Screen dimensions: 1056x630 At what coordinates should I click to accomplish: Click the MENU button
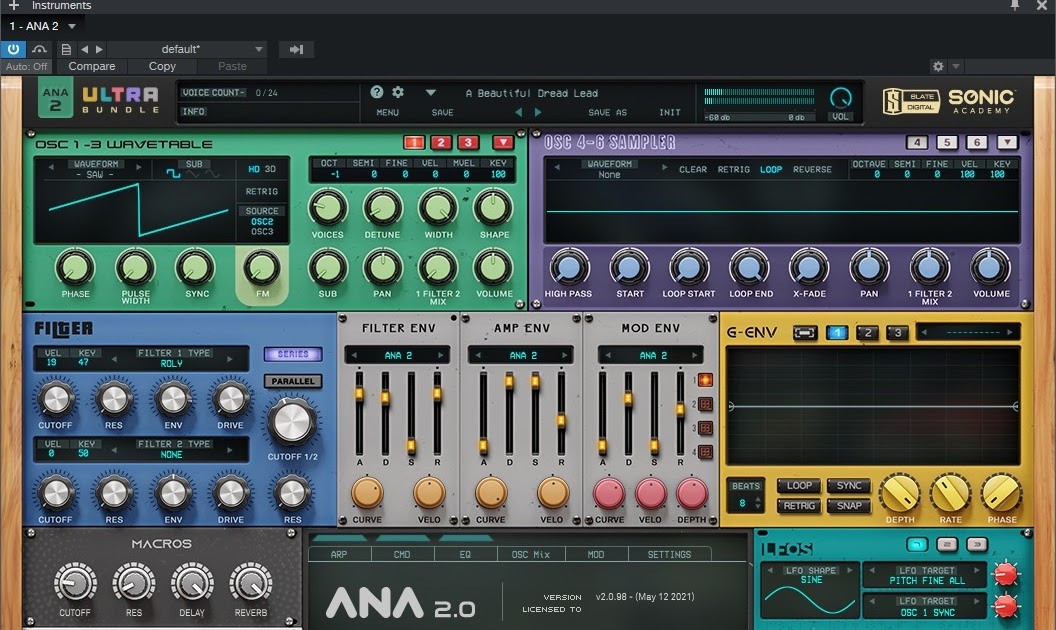pos(387,113)
